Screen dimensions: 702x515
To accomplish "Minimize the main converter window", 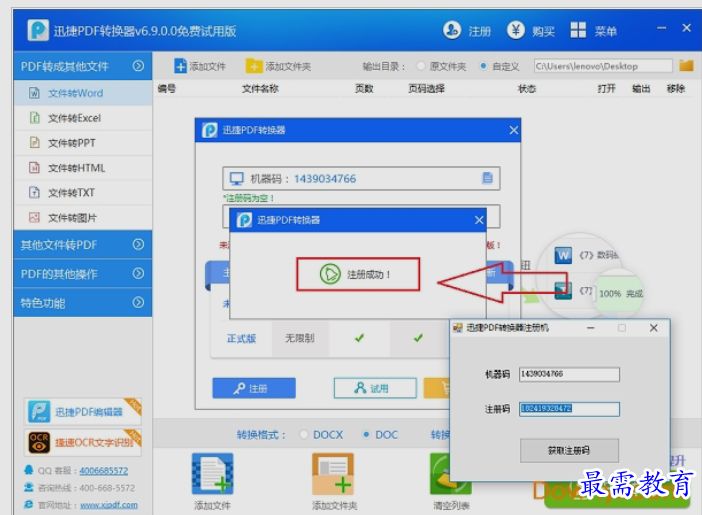I will coord(661,28).
